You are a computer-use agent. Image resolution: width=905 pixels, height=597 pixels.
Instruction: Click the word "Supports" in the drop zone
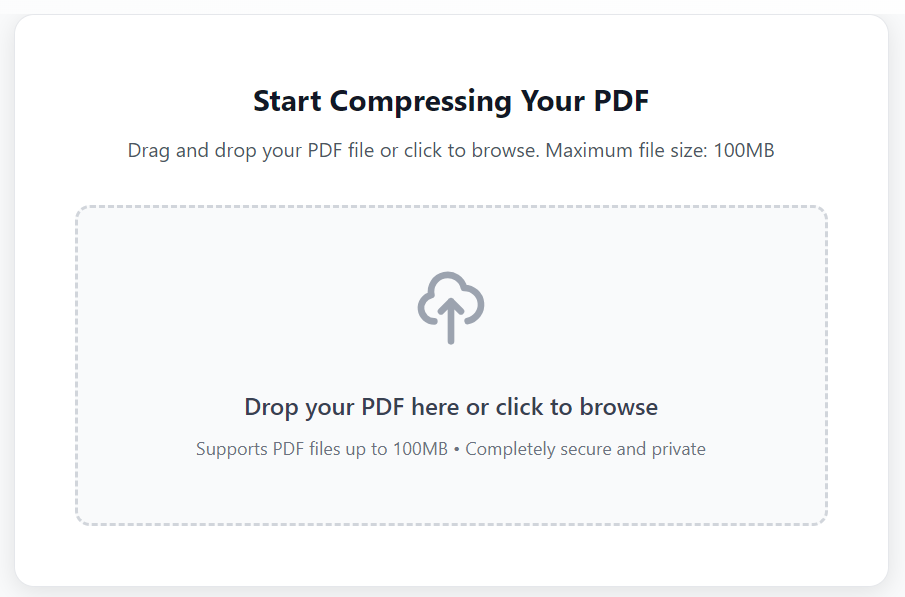pyautogui.click(x=231, y=449)
